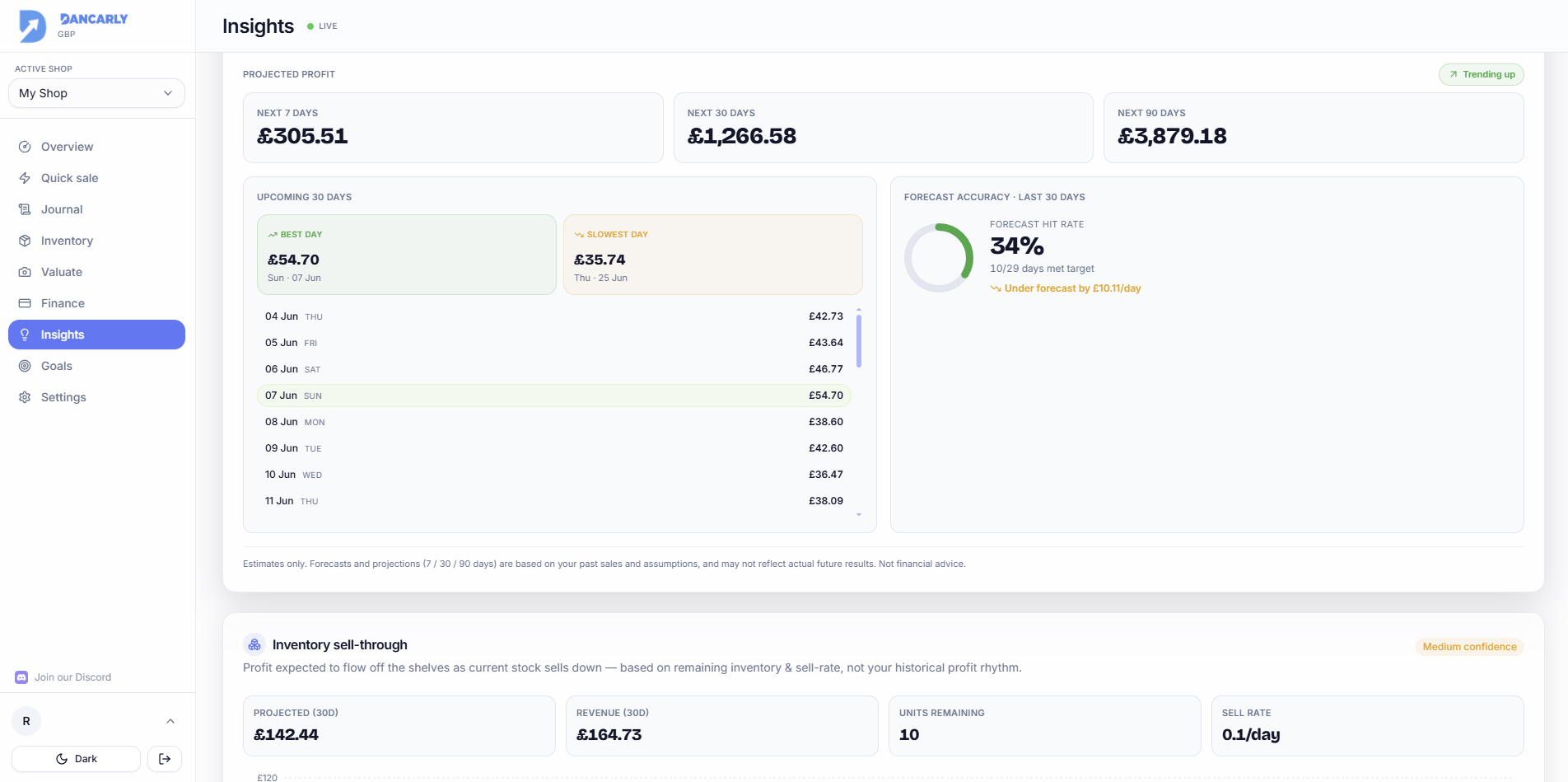Click the Next 30 Days profit card
Image resolution: width=1568 pixels, height=782 pixels.
884,128
